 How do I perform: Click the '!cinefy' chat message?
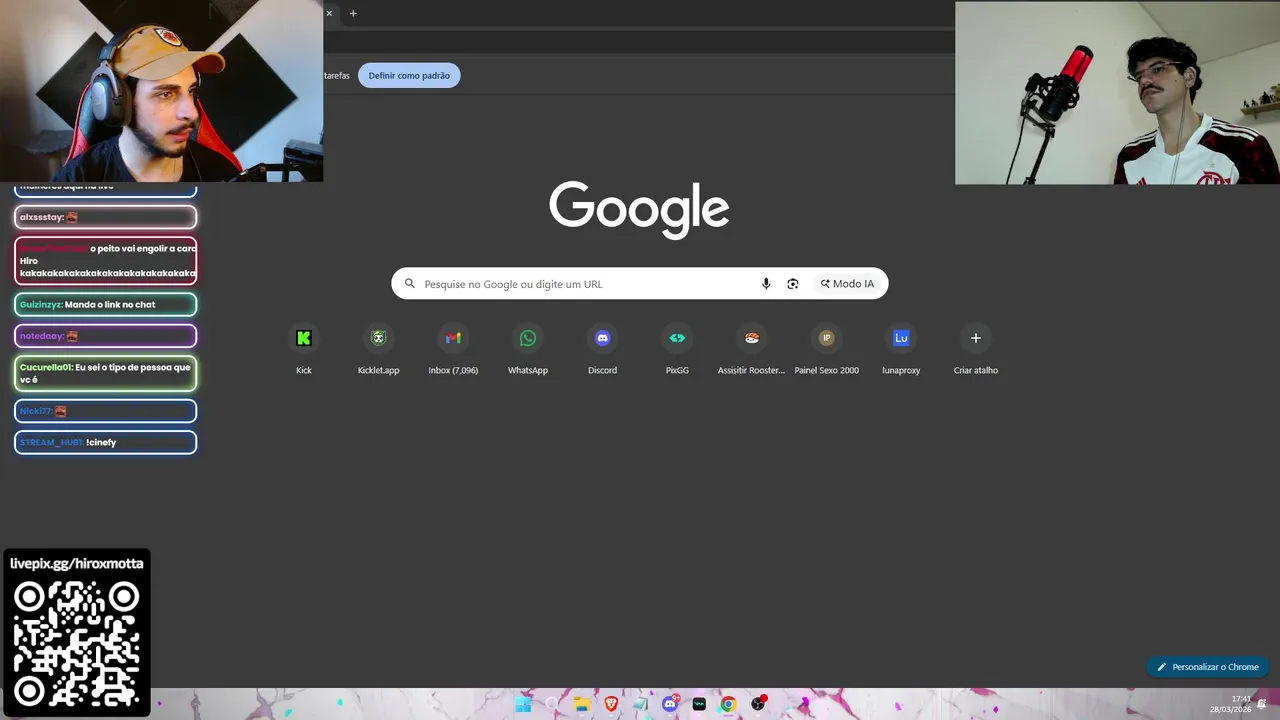[105, 442]
